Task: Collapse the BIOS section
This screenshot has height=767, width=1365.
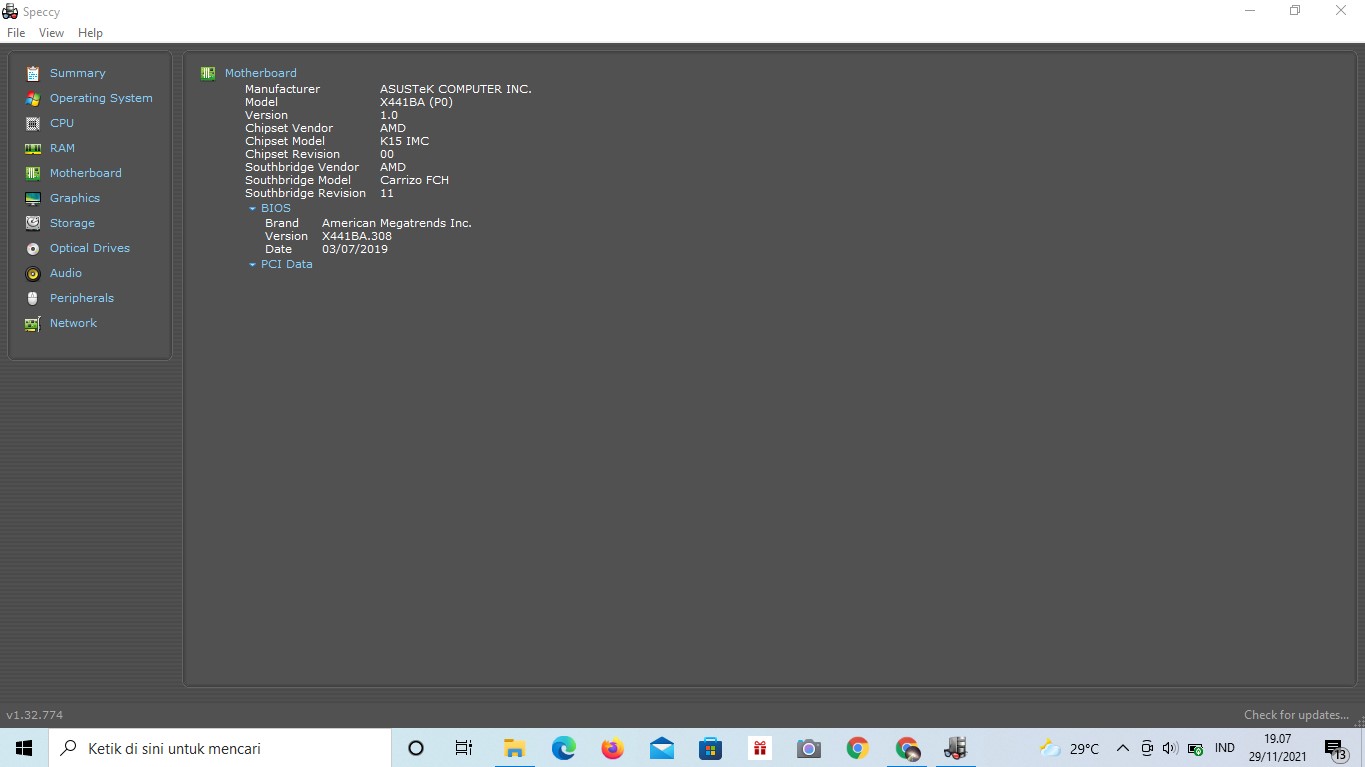Action: coord(253,209)
